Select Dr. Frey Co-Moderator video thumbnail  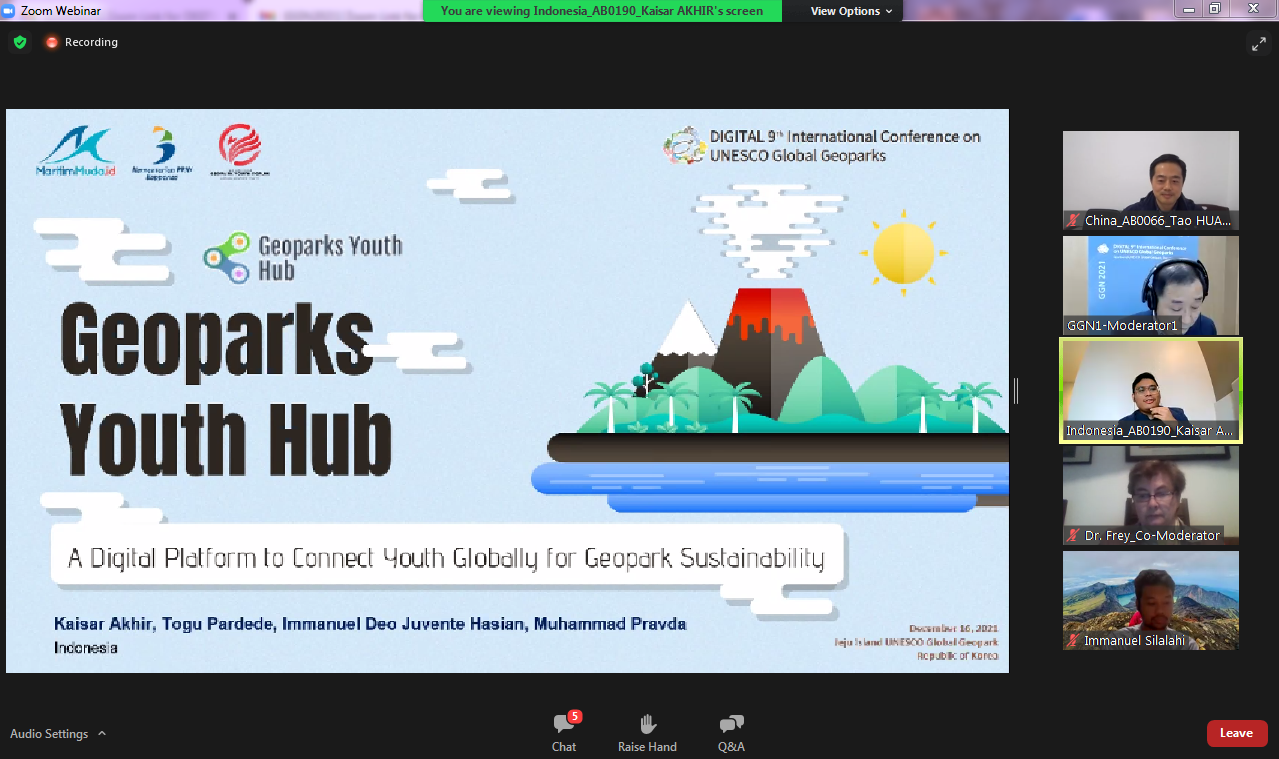point(1150,494)
